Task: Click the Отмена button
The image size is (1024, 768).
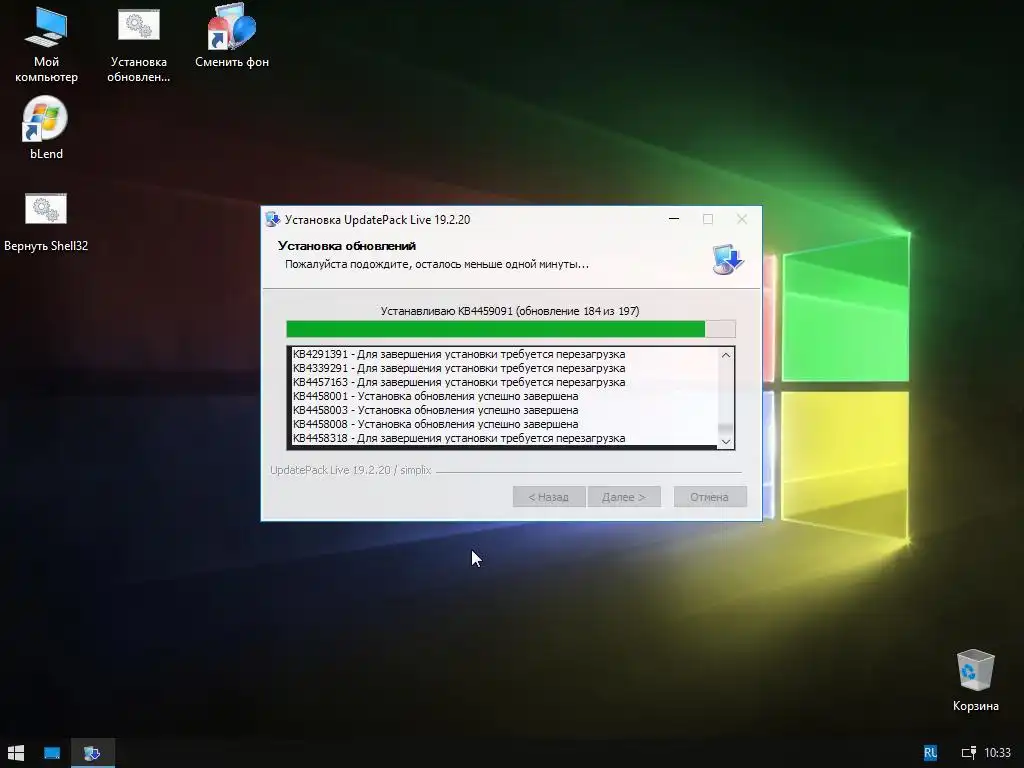Action: point(710,497)
